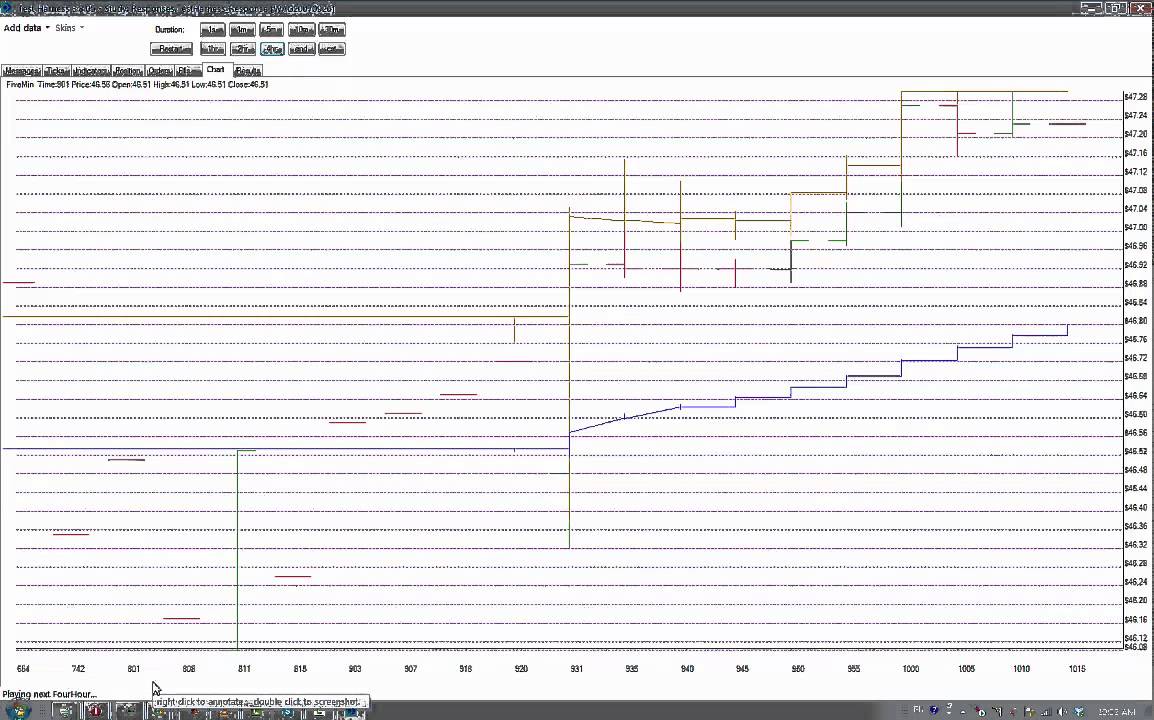This screenshot has width=1154, height=720.
Task: Open the Add data dropdown menu
Action: [x=26, y=28]
